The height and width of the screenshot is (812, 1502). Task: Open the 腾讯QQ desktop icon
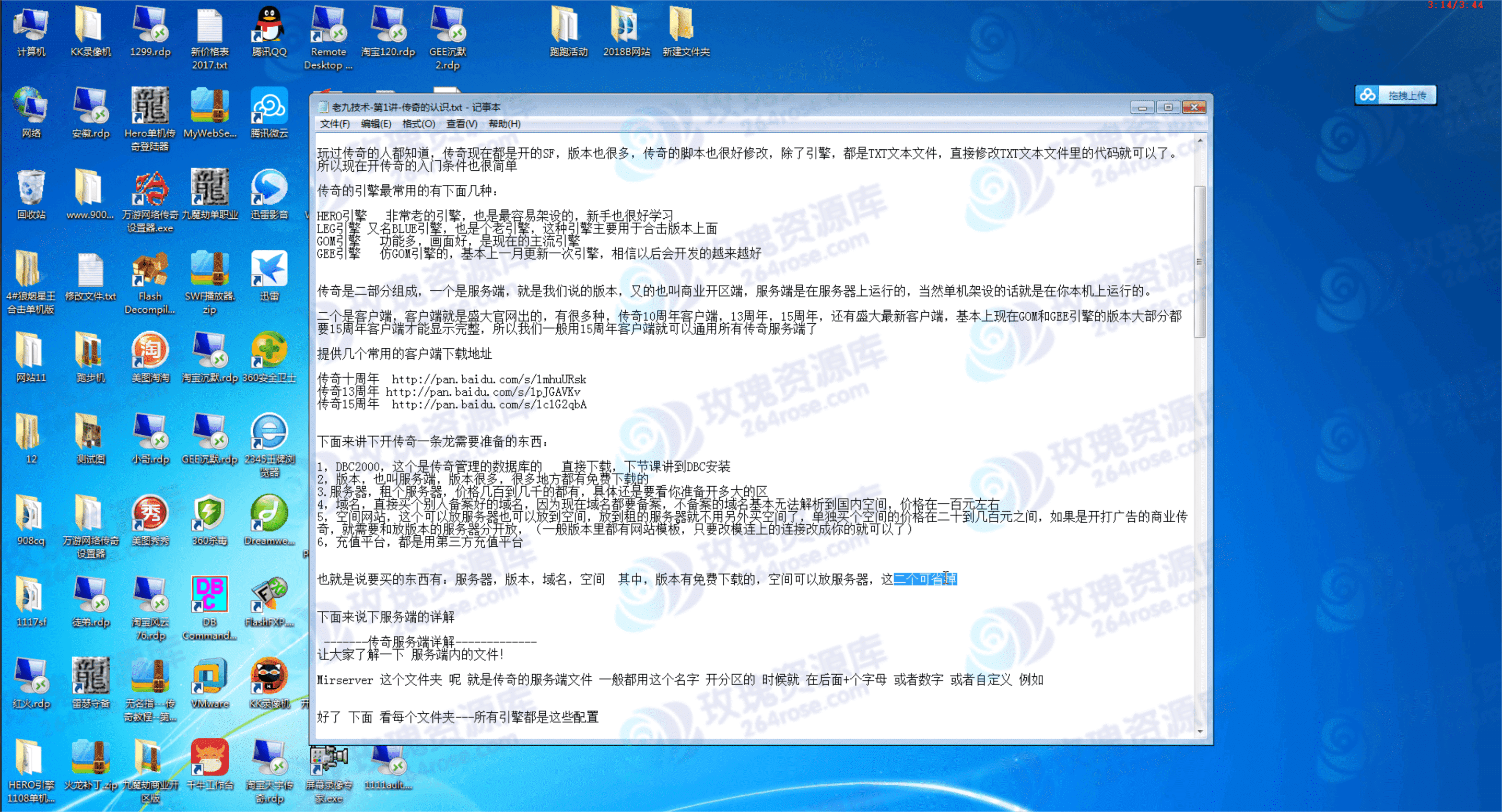pos(269,26)
